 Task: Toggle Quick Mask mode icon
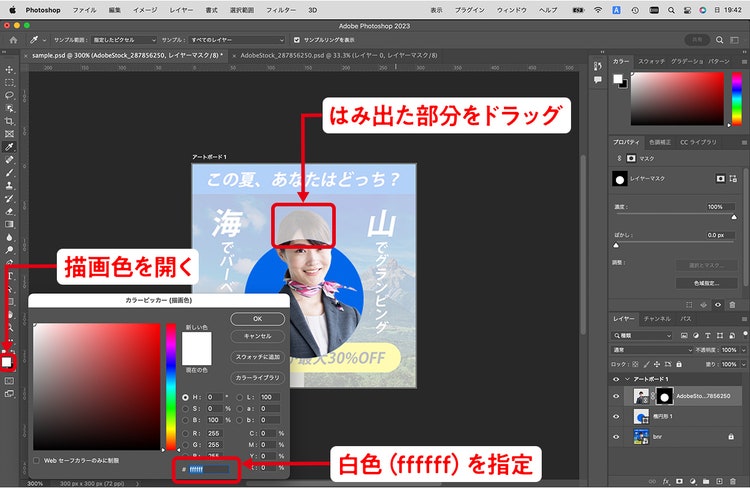point(9,381)
